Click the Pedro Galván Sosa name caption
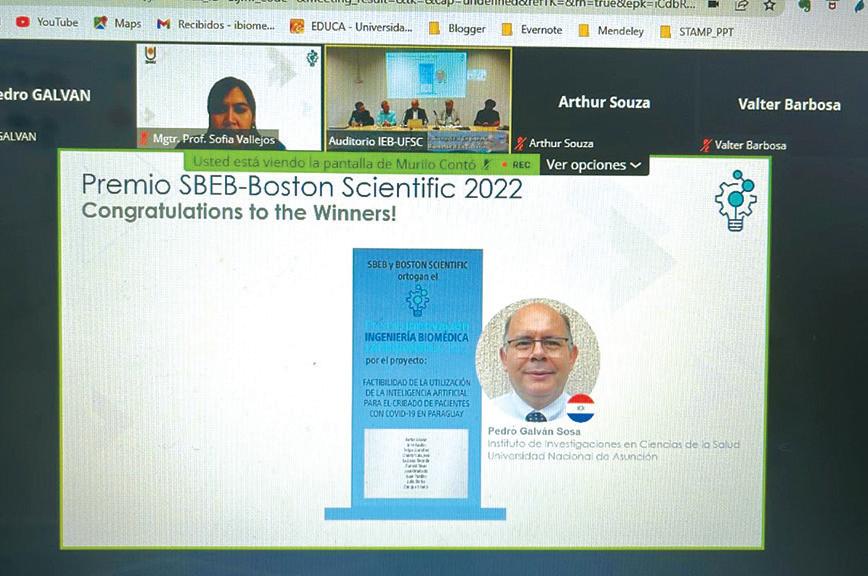This screenshot has height=576, width=868. coord(534,431)
